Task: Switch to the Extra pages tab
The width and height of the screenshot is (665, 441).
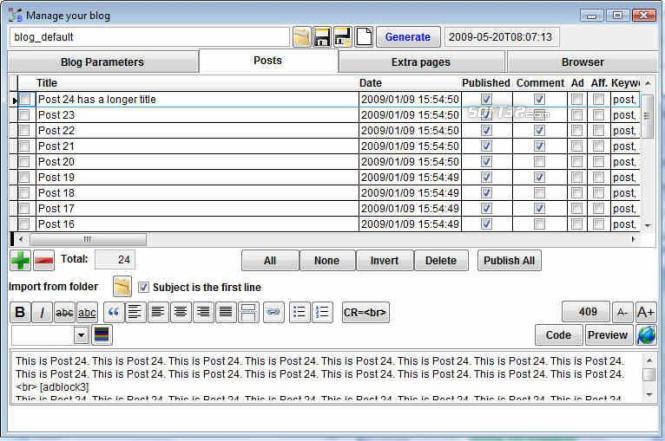Action: 421,62
